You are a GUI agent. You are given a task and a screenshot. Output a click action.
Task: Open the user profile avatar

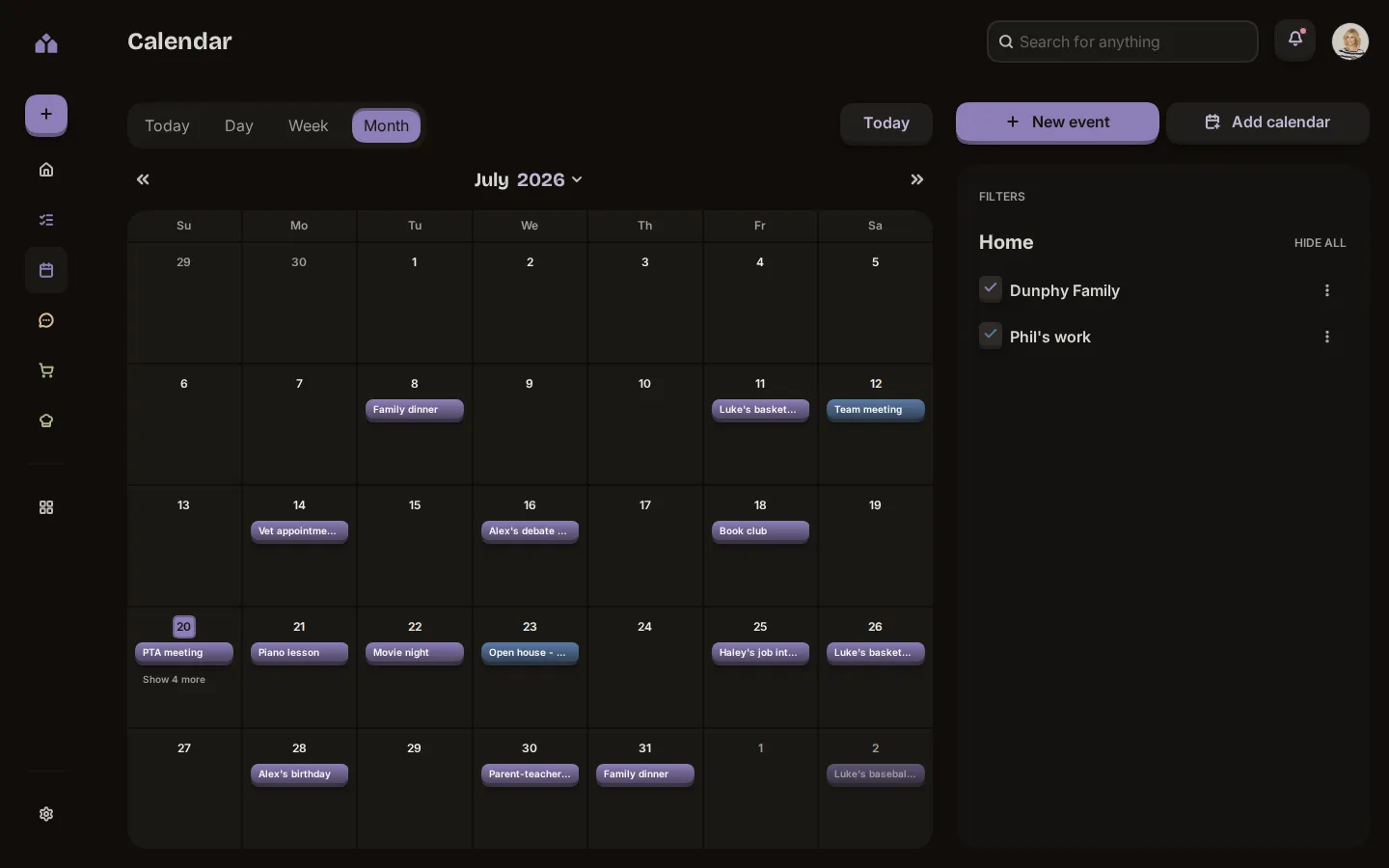[x=1350, y=41]
